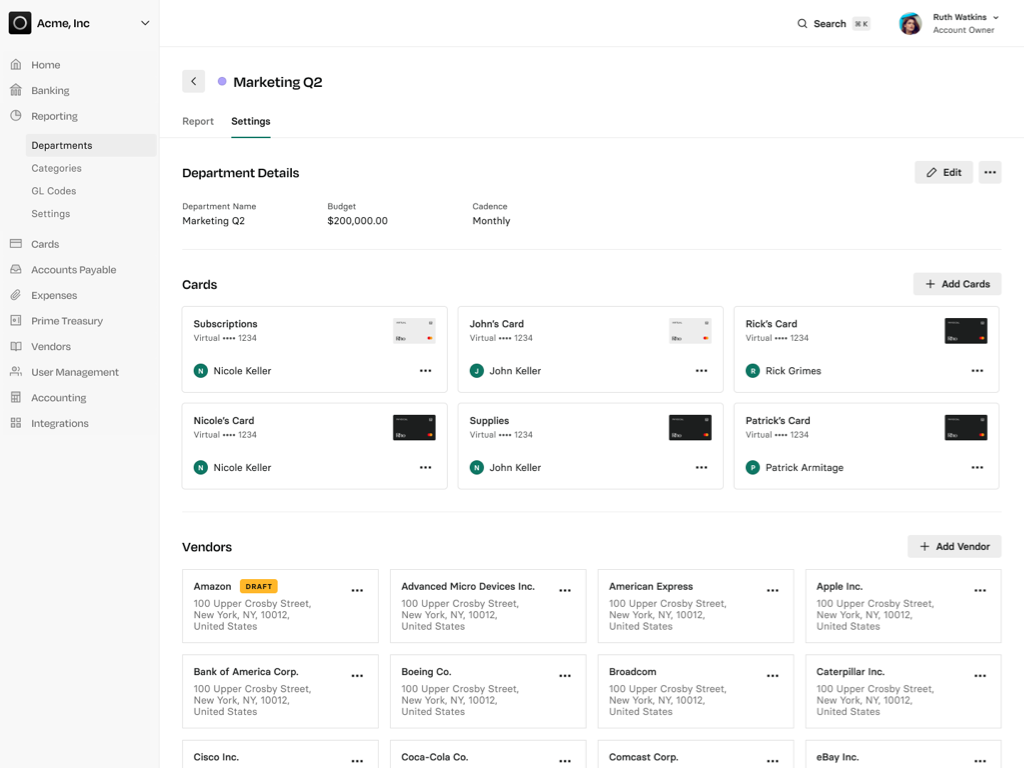The height and width of the screenshot is (768, 1024).
Task: Click the Integrations grid icon
Action: 16,423
